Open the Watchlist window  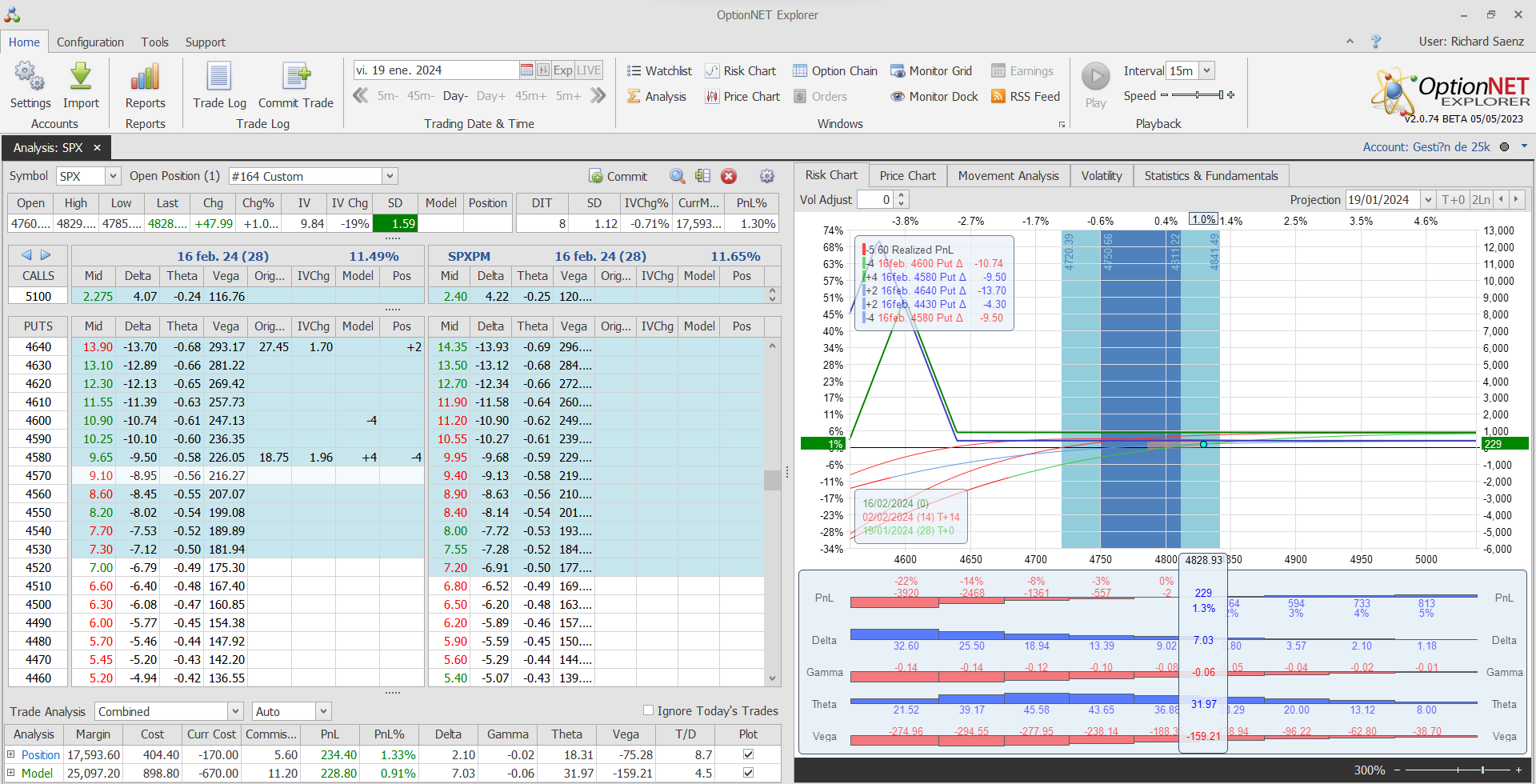tap(659, 71)
